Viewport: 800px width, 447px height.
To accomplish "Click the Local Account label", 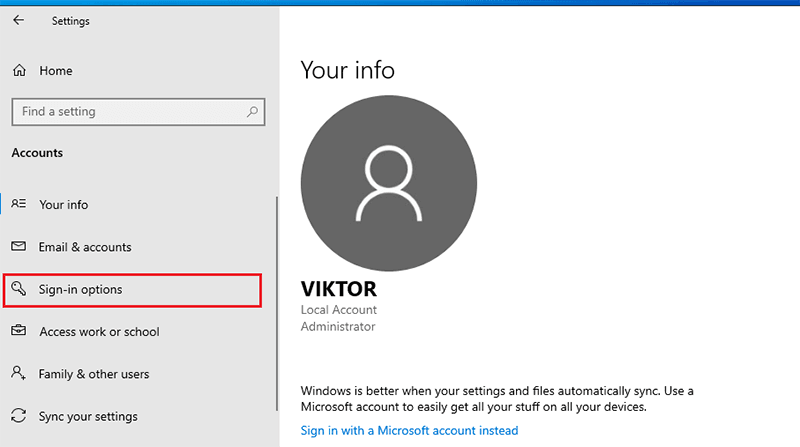I will (339, 310).
